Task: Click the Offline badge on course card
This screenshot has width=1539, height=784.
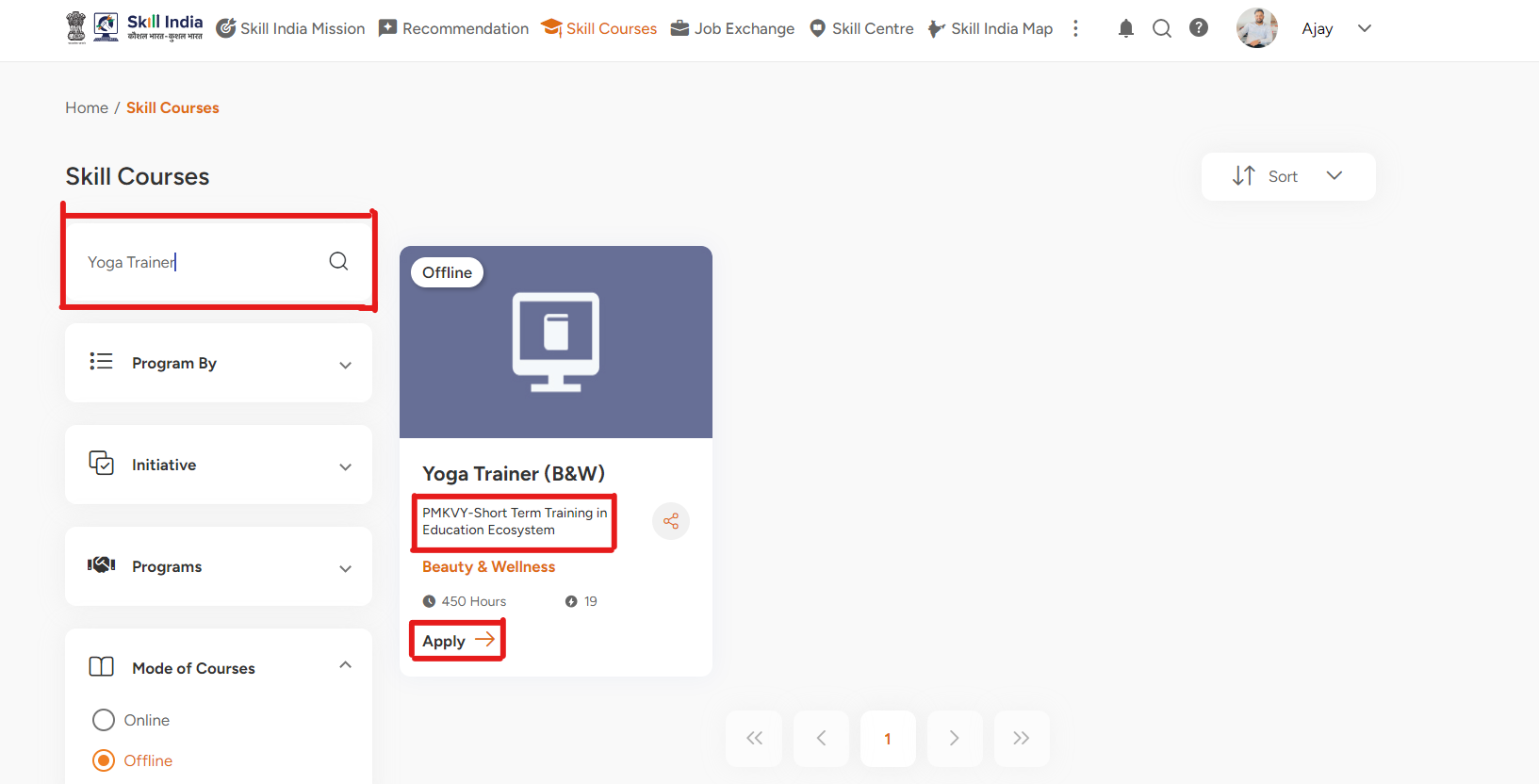Action: [x=447, y=272]
